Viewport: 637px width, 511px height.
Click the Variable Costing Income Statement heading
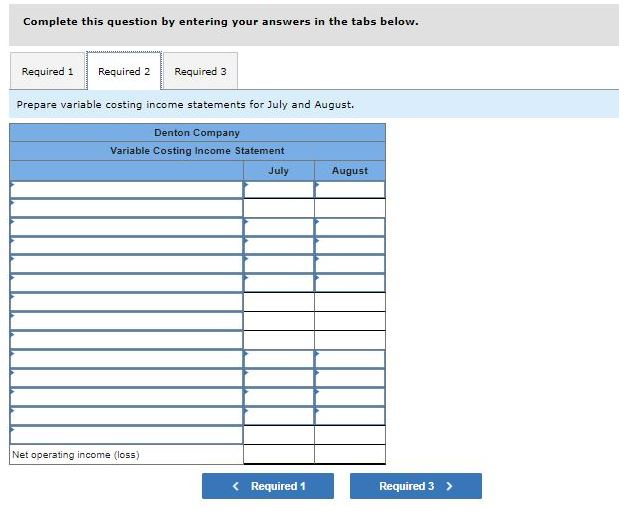coord(197,151)
